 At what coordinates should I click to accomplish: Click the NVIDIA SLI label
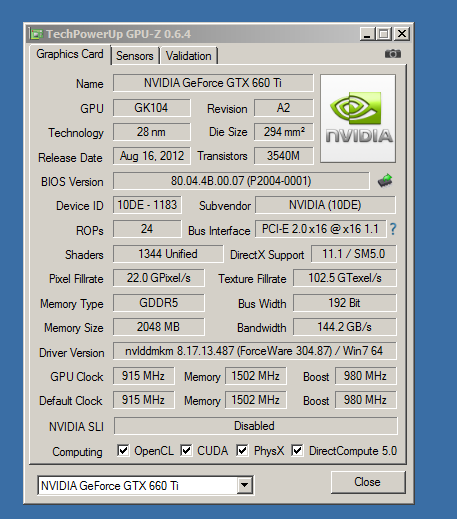[x=76, y=427]
